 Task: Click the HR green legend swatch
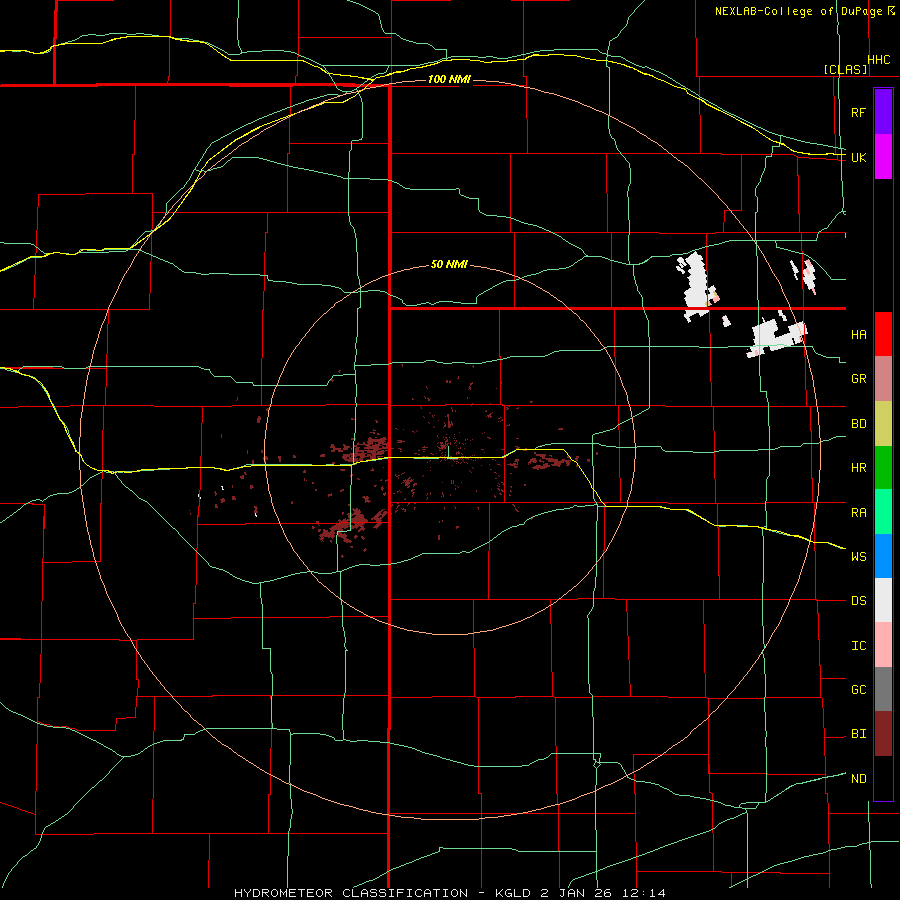[883, 468]
